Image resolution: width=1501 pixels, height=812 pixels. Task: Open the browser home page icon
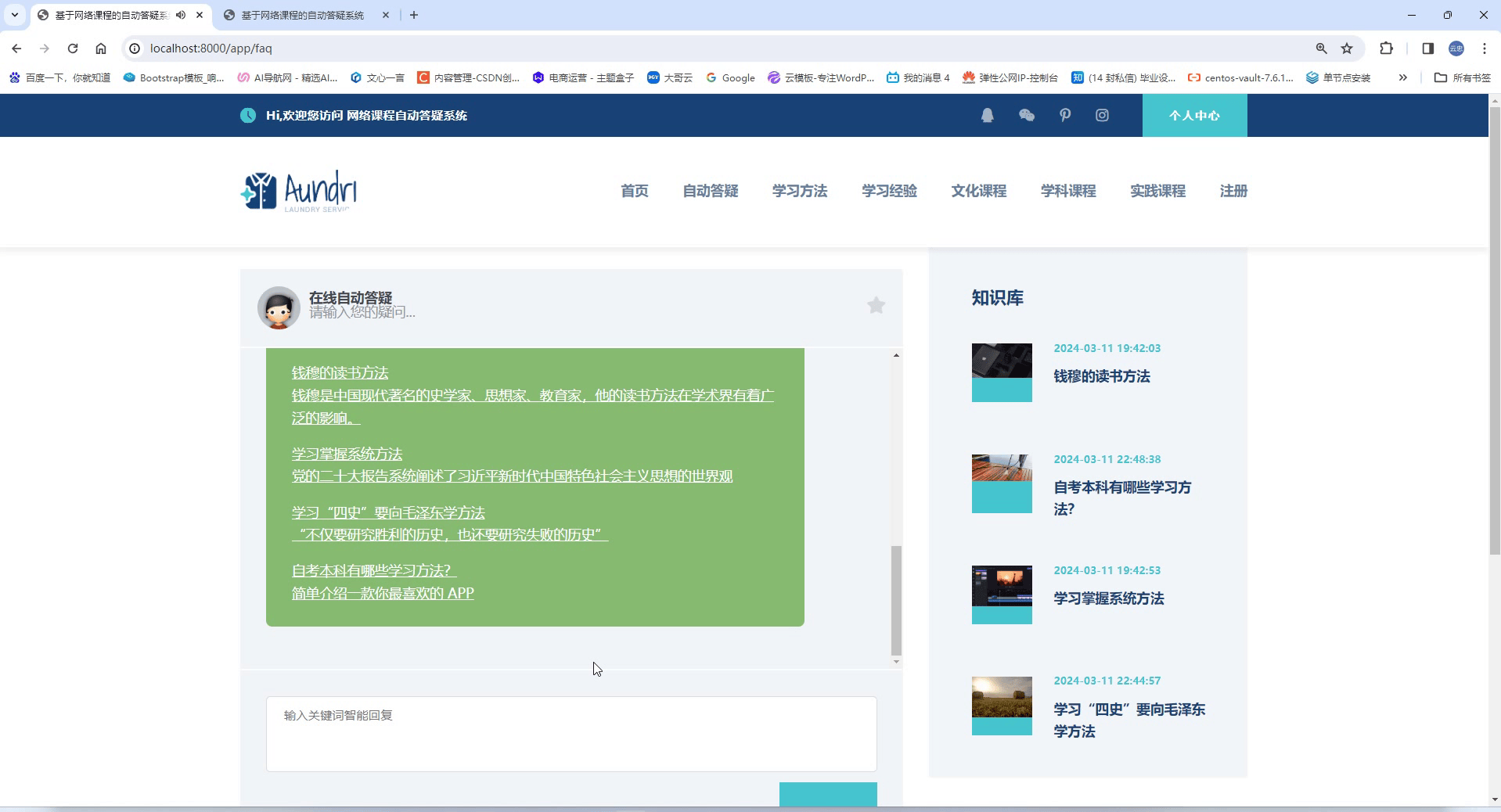[x=101, y=49]
